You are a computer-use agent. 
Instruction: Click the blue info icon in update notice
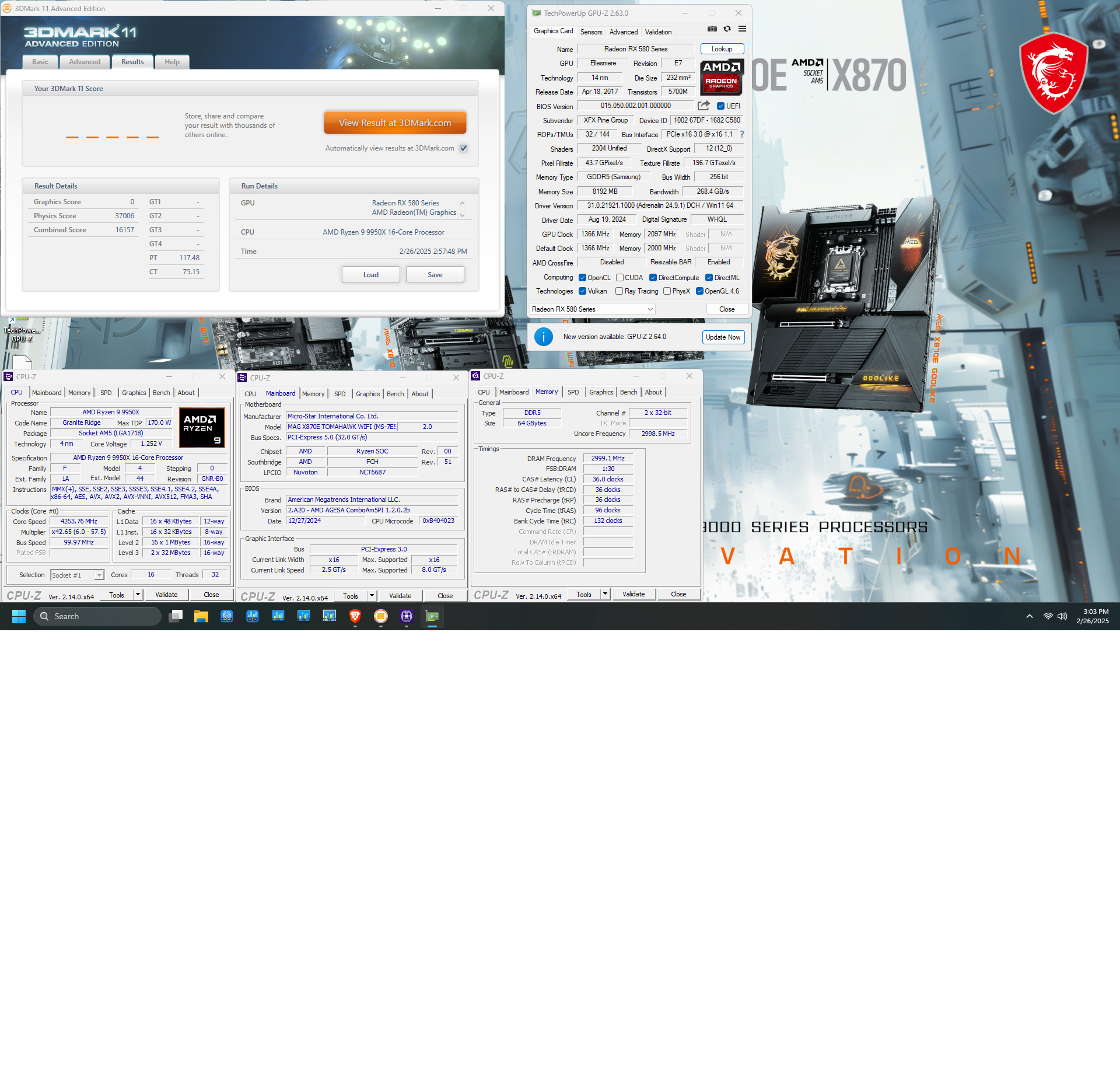543,337
